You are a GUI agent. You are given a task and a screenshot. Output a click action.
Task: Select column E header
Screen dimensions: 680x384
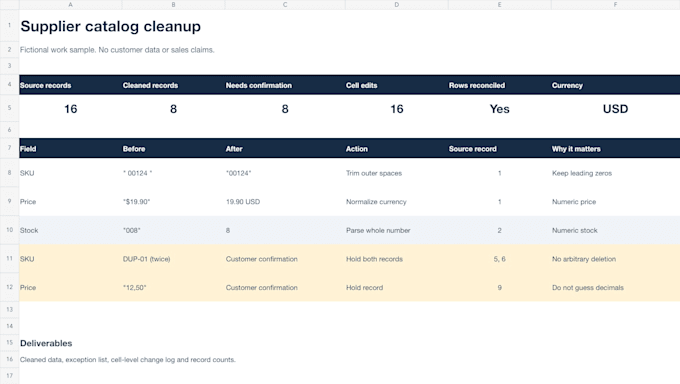click(x=500, y=5)
